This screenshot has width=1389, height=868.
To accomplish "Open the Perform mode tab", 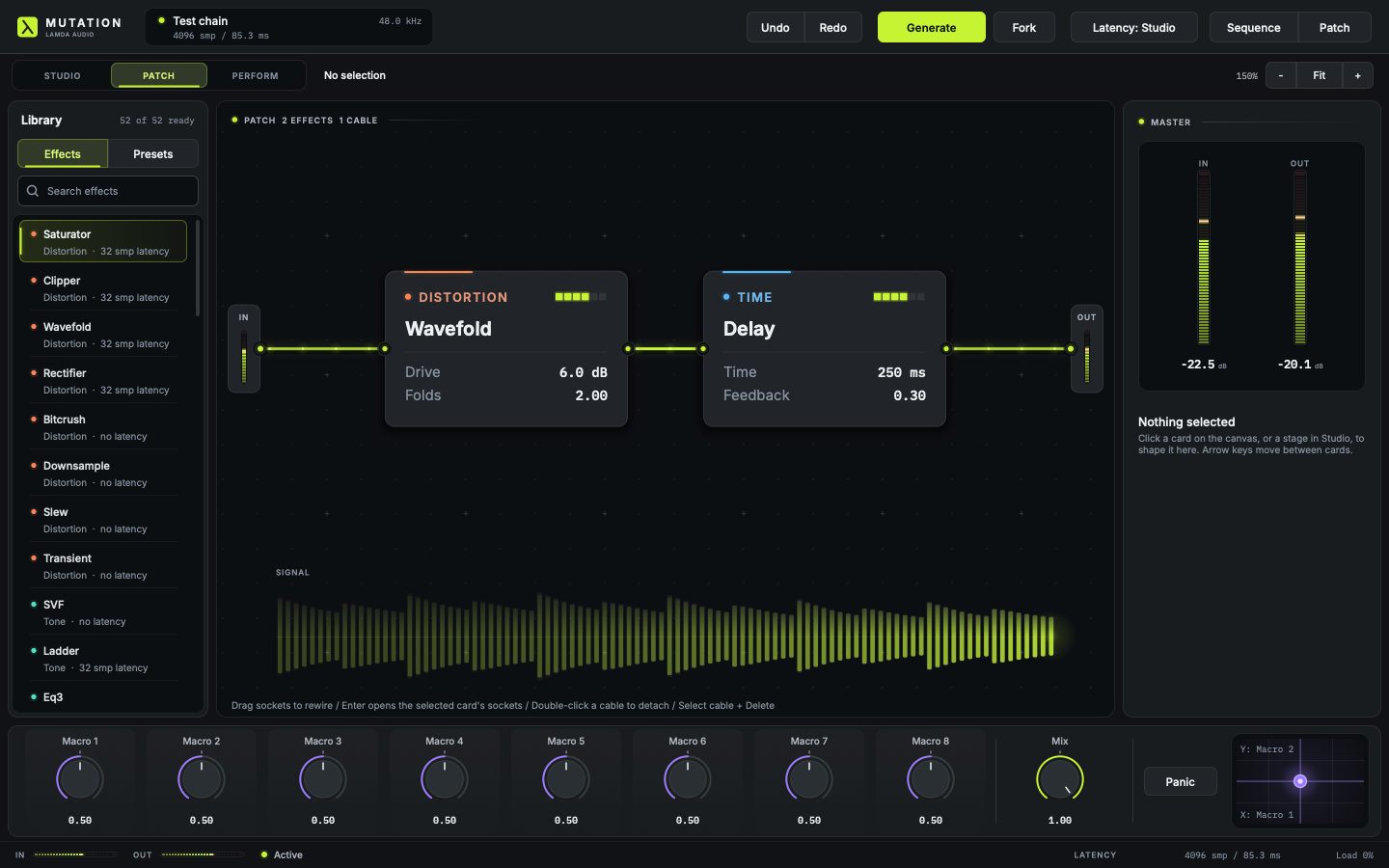I will coord(256,75).
